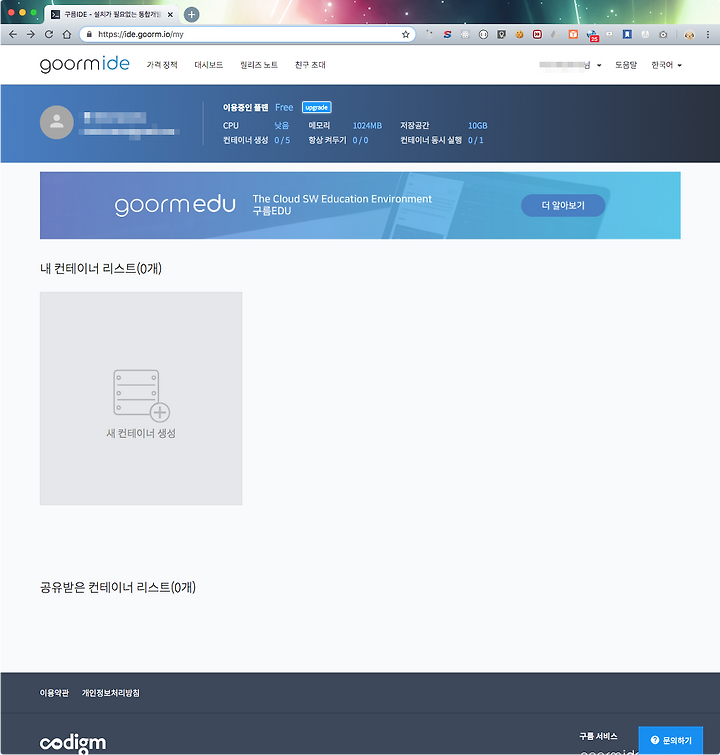The height and width of the screenshot is (755, 720).
Task: Click the gray Drive triangle extension icon
Action: [554, 34]
